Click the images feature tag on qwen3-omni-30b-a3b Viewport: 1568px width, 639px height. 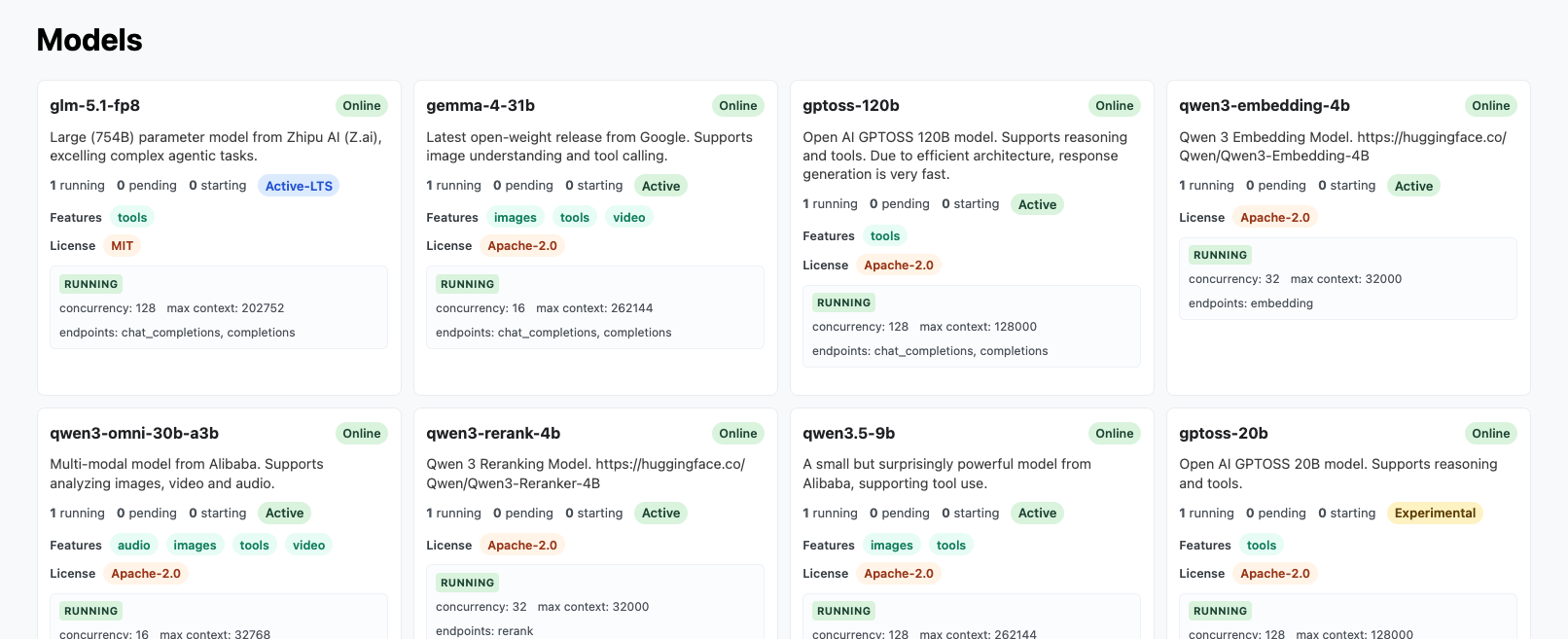[x=195, y=545]
